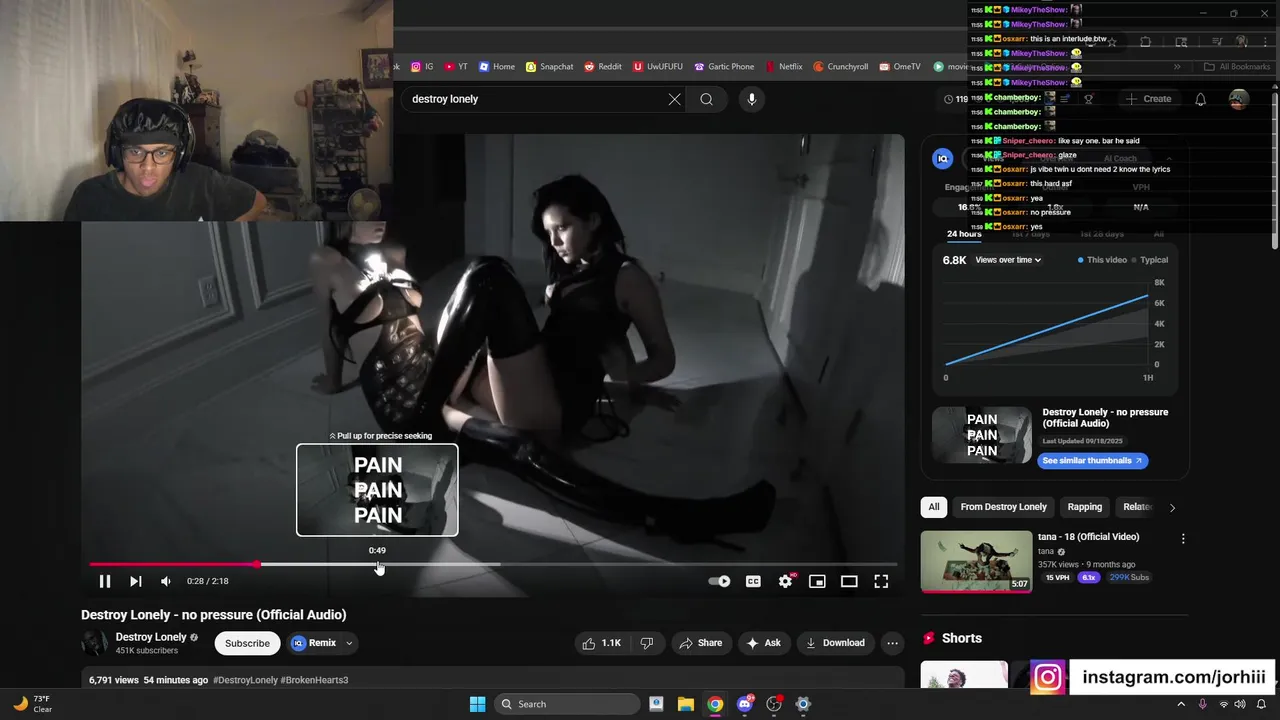Image resolution: width=1280 pixels, height=720 pixels.
Task: Click the PAIN thumbnail in the stats panel
Action: 981,435
